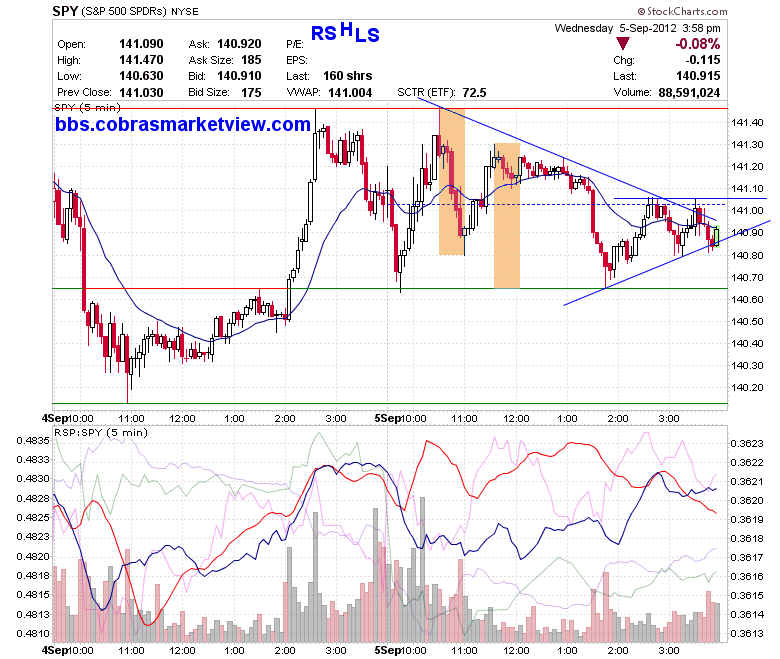Click the 4Sep date marker on lower axis
Image resolution: width=780 pixels, height=659 pixels.
coord(54,650)
